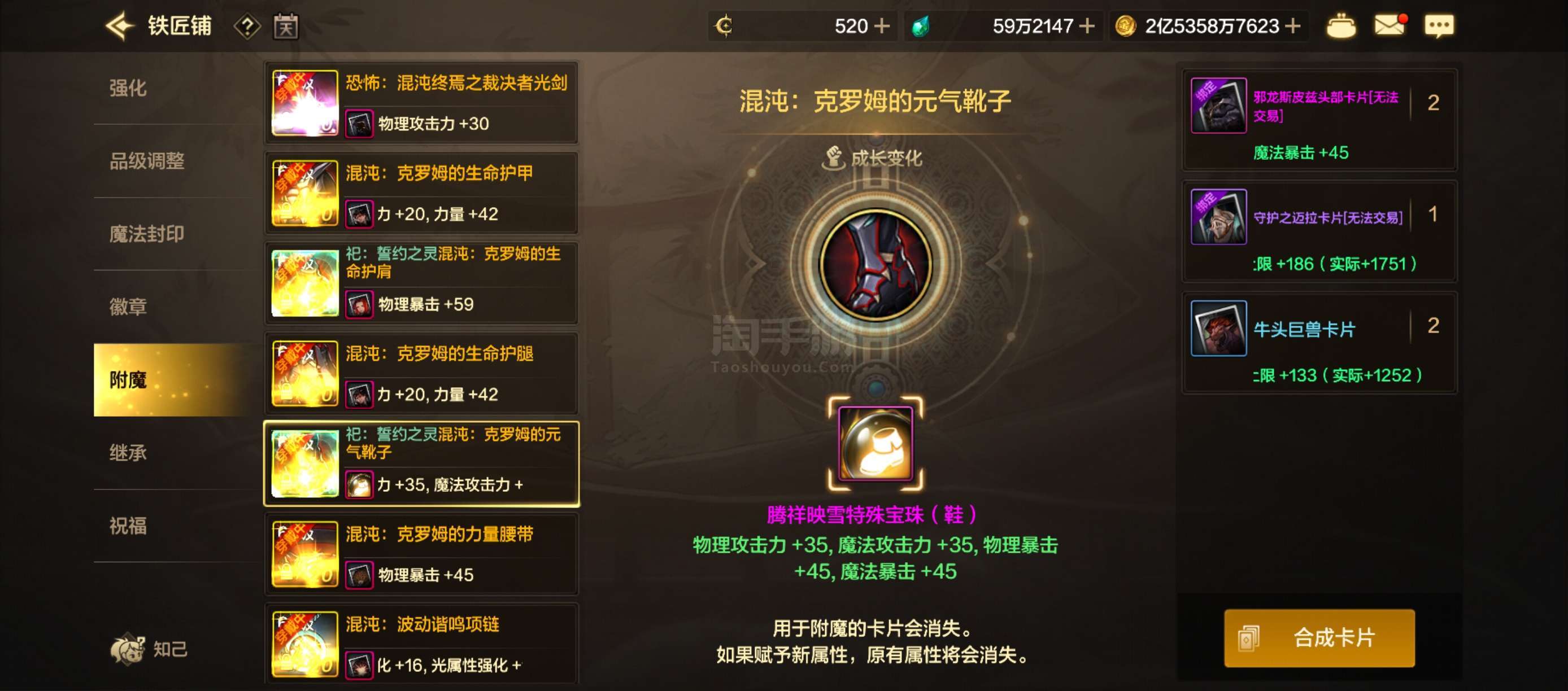Add more to the 520 currency
1568x691 pixels.
click(881, 26)
